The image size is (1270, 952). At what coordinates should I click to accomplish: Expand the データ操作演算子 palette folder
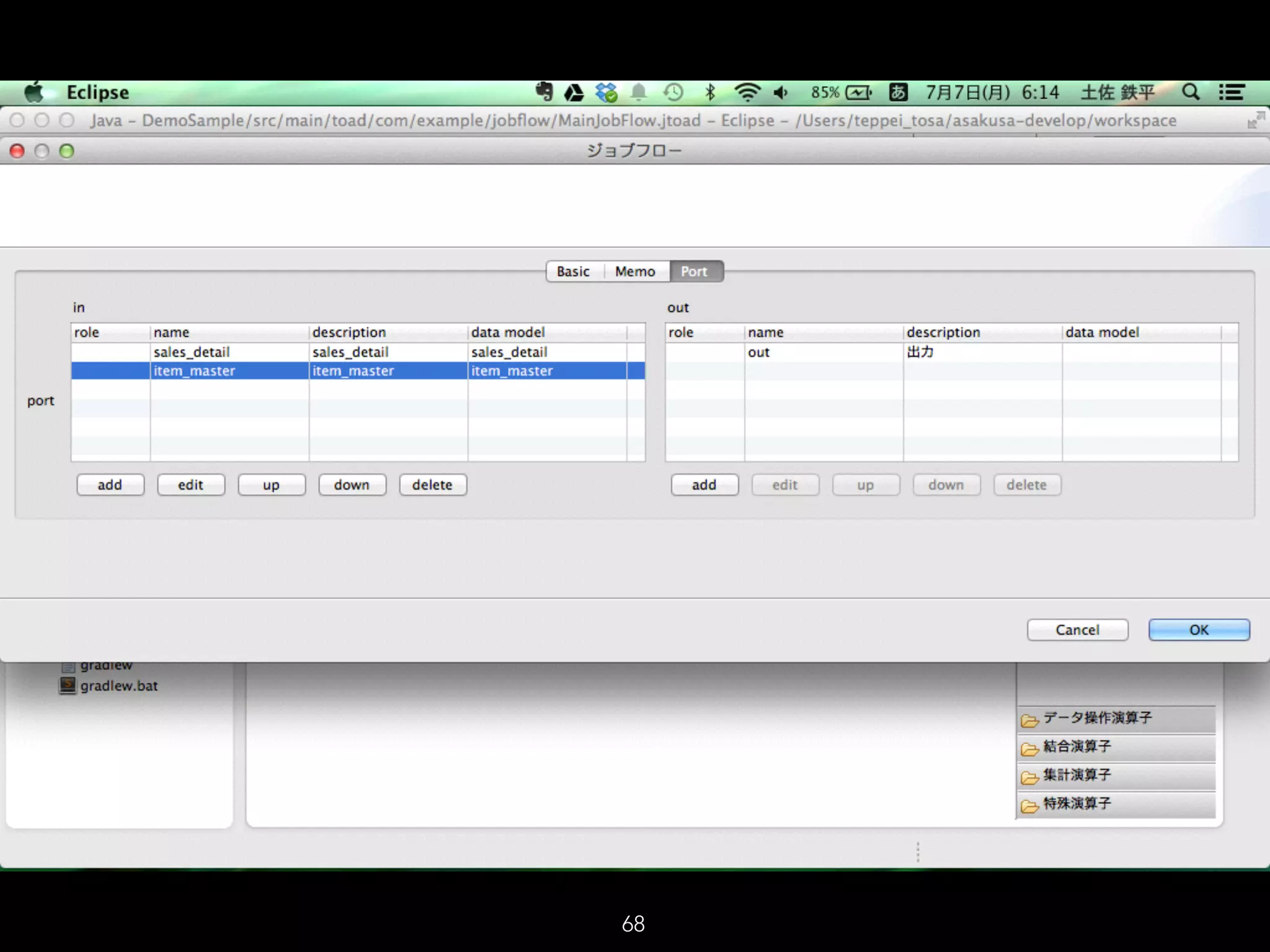[1096, 718]
